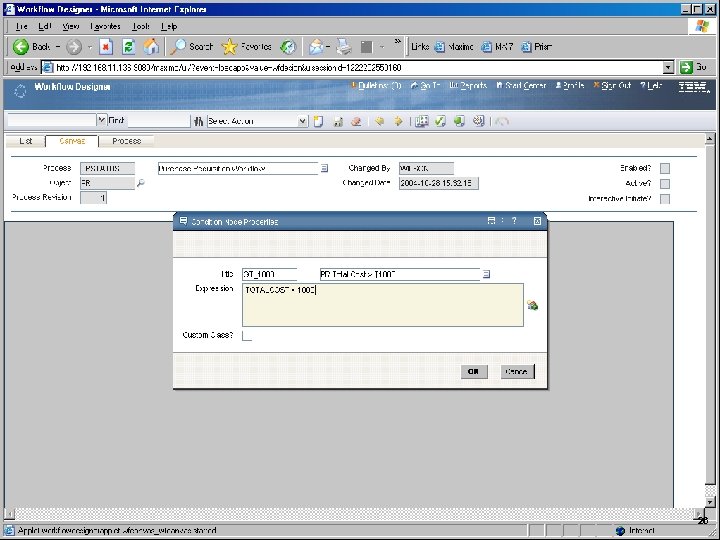Click the browser Forward arrow icon

(73, 46)
